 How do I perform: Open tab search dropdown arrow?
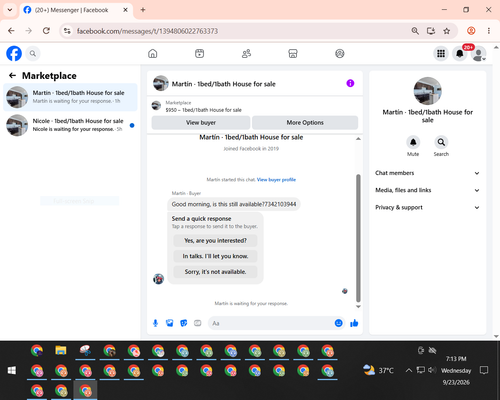(x=10, y=10)
